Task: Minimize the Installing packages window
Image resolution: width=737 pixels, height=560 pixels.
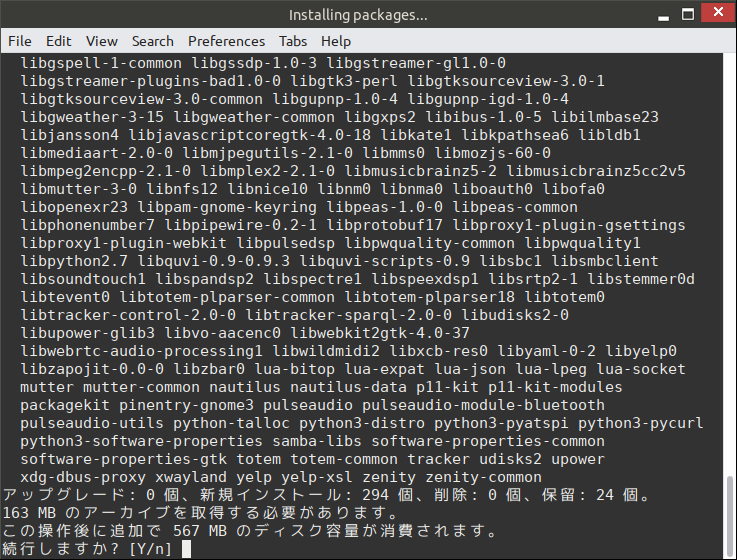Action: (x=664, y=16)
